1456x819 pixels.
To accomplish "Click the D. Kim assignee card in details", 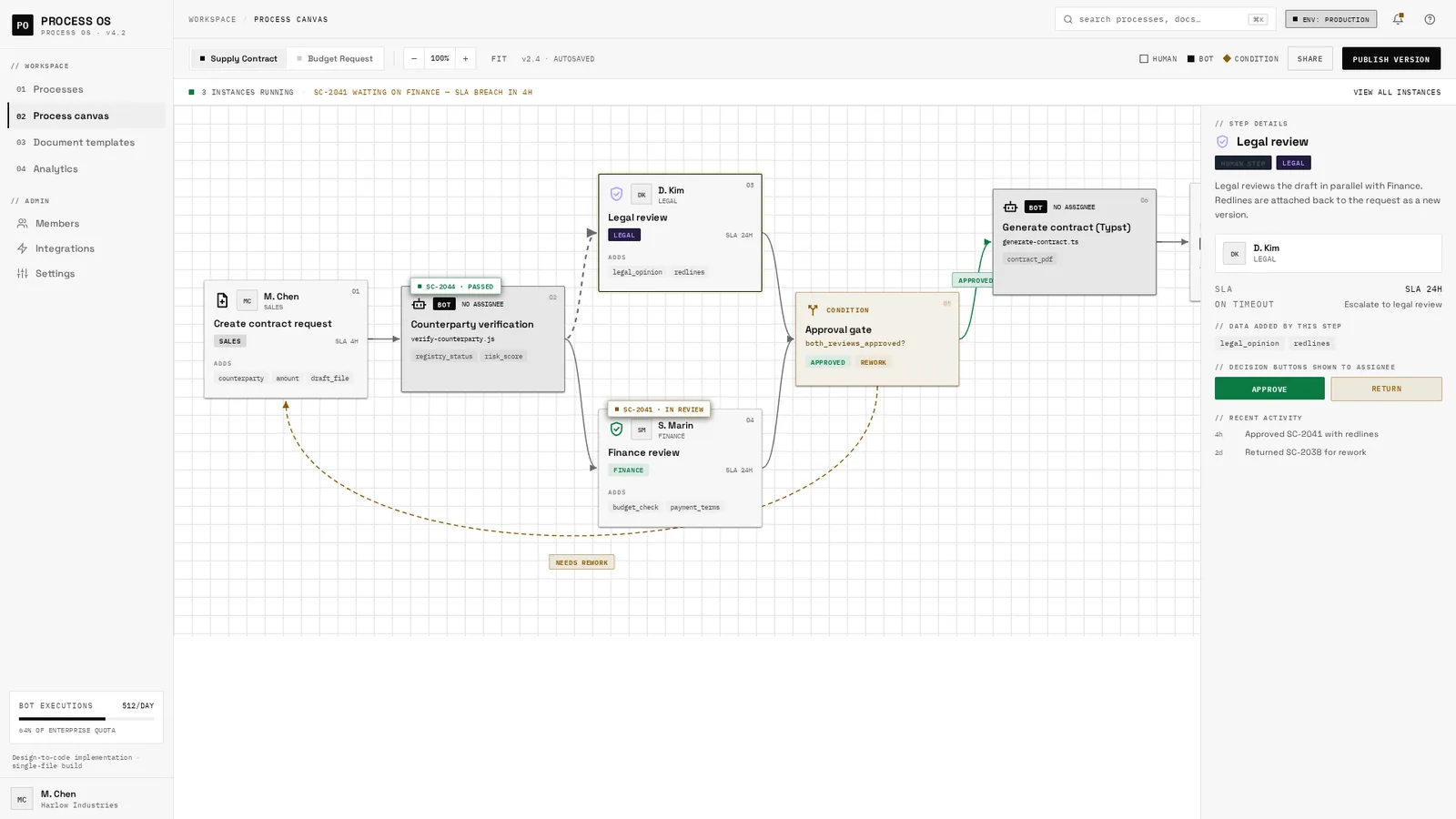I will tap(1328, 253).
